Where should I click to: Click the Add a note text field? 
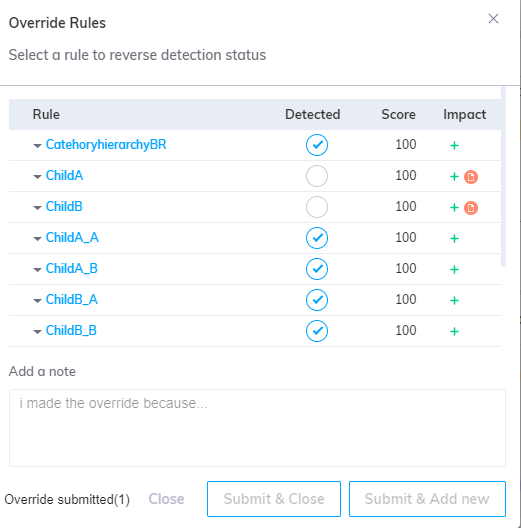coord(257,428)
